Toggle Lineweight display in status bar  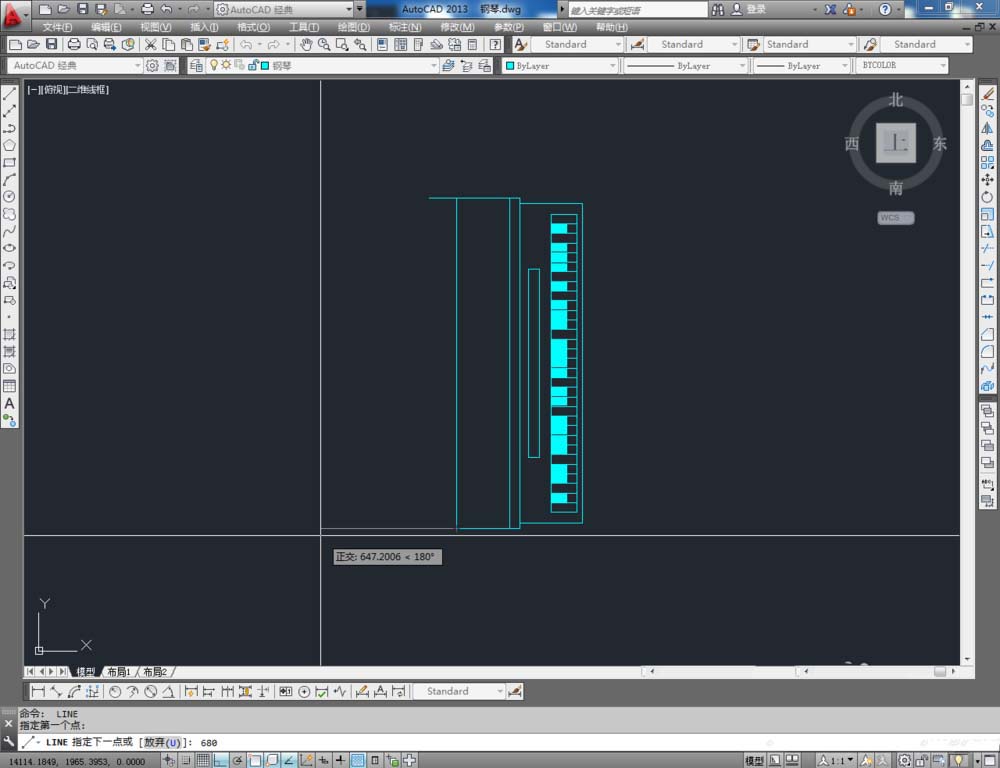tap(341, 760)
